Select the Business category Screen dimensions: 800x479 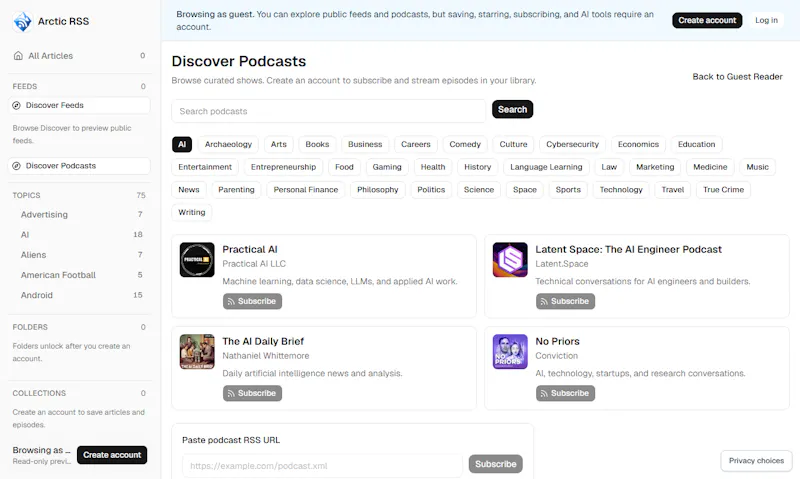pos(365,144)
